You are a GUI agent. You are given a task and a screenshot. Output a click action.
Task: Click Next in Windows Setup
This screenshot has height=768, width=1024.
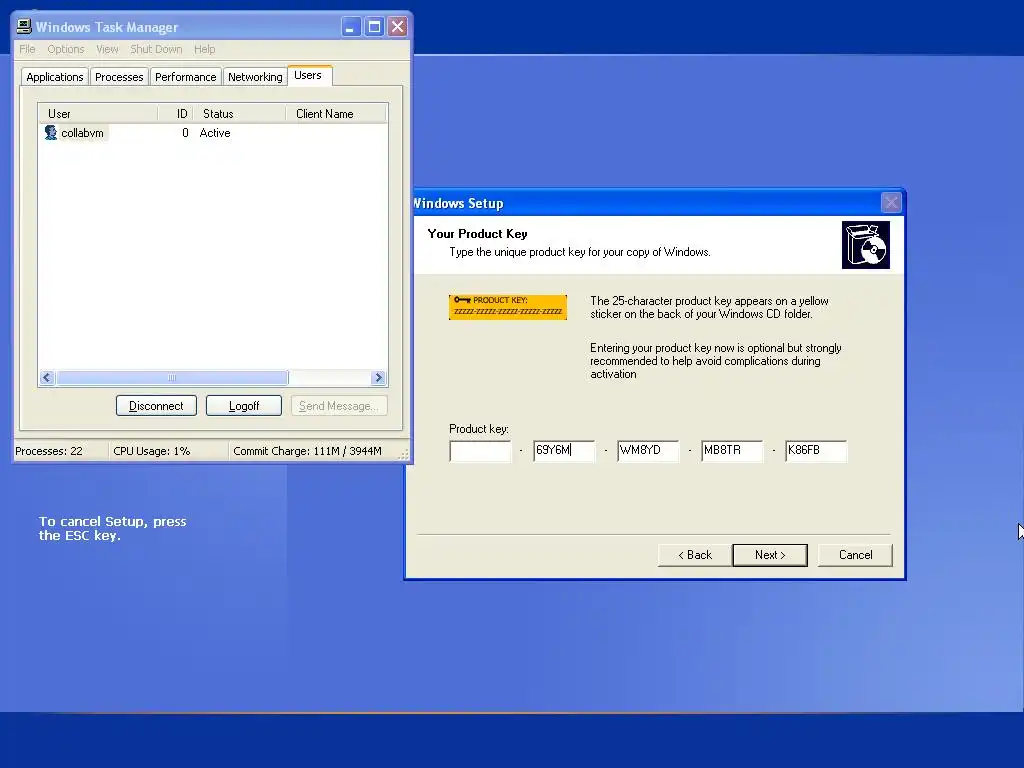770,555
